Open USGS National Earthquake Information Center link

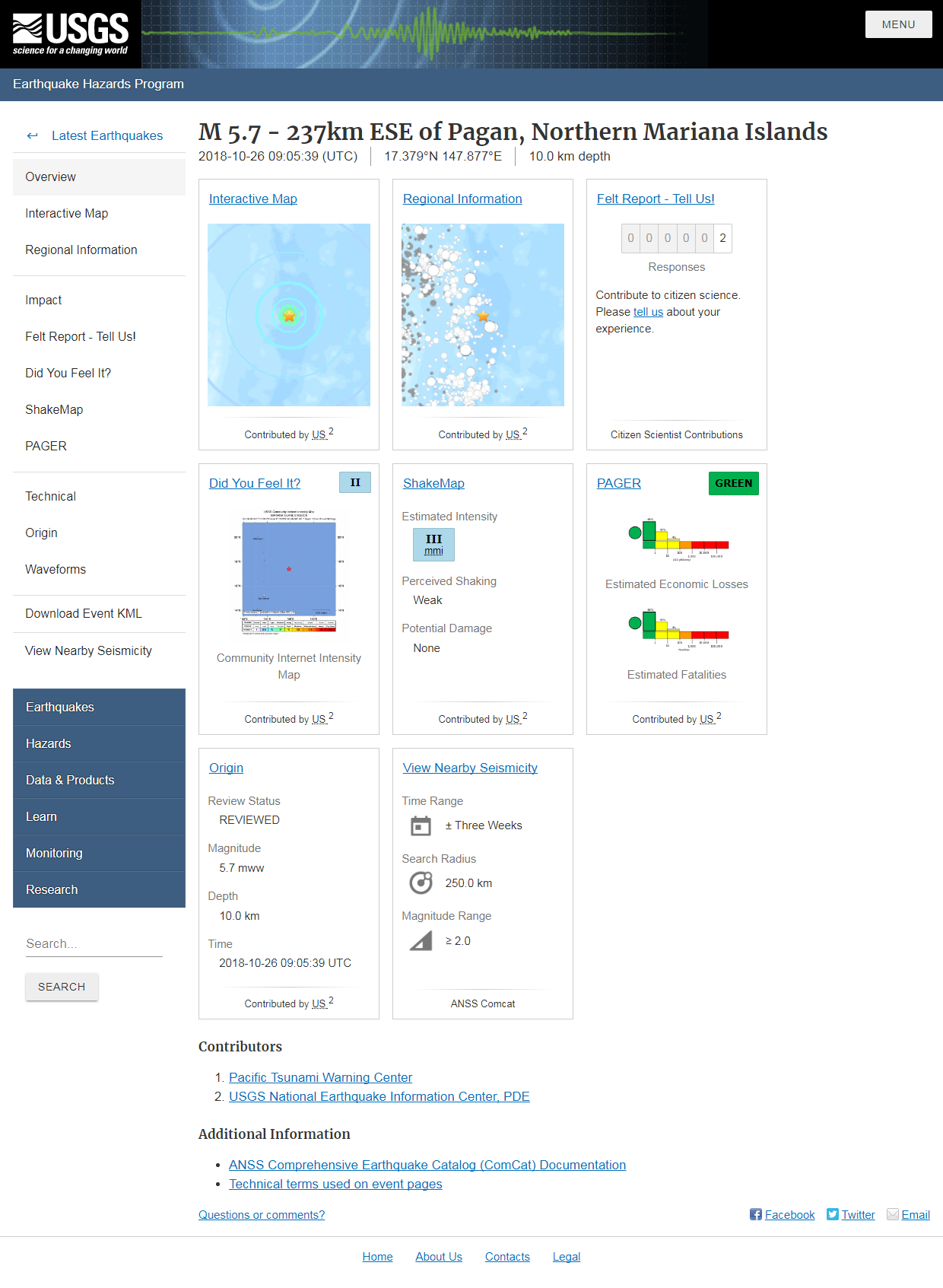[x=379, y=1096]
